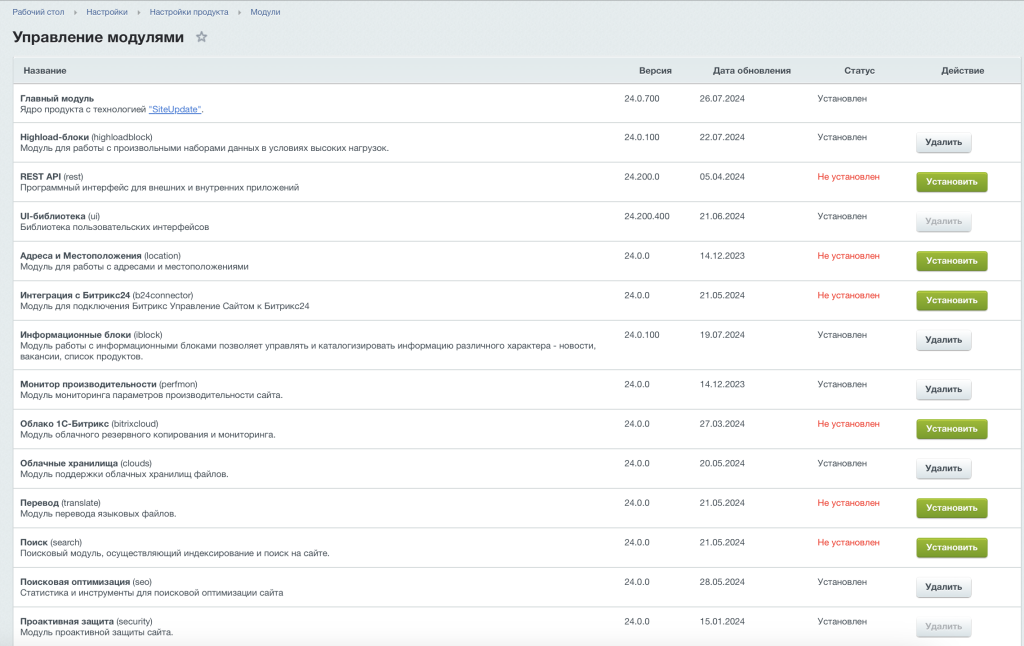Screen dimensions: 1024x646
Task: Click the Дата обновления column header
Action: [x=752, y=71]
